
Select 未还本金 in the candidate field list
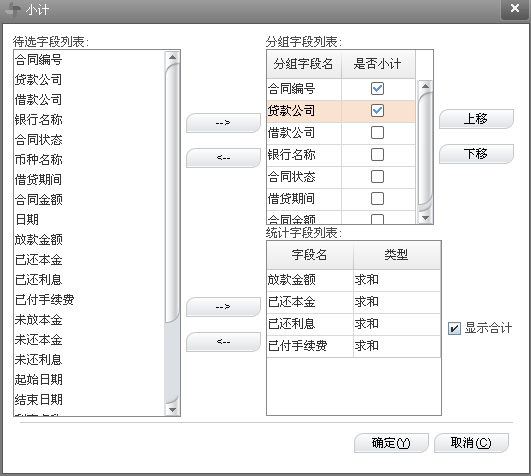point(39,340)
